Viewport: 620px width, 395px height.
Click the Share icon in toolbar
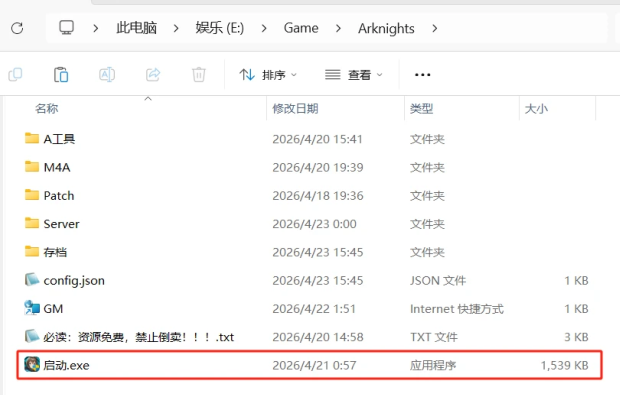pos(153,74)
